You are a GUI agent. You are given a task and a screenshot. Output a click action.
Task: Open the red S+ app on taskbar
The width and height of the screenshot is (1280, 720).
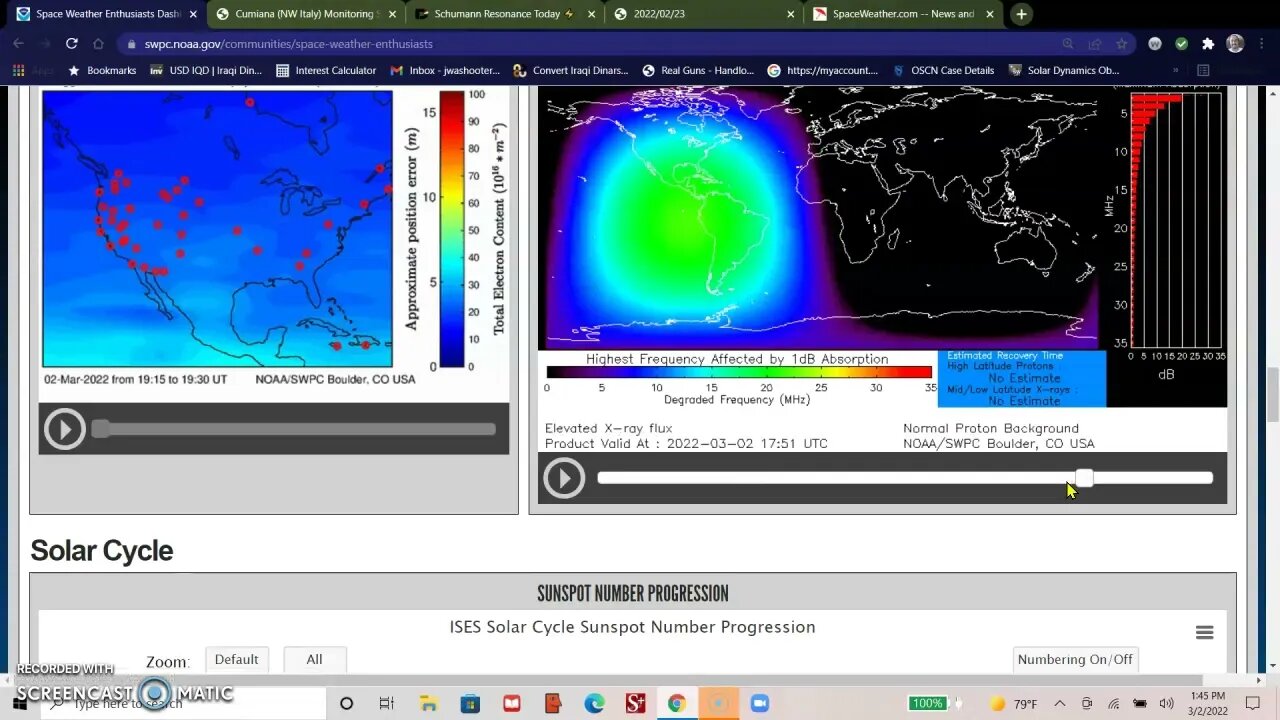tap(635, 704)
